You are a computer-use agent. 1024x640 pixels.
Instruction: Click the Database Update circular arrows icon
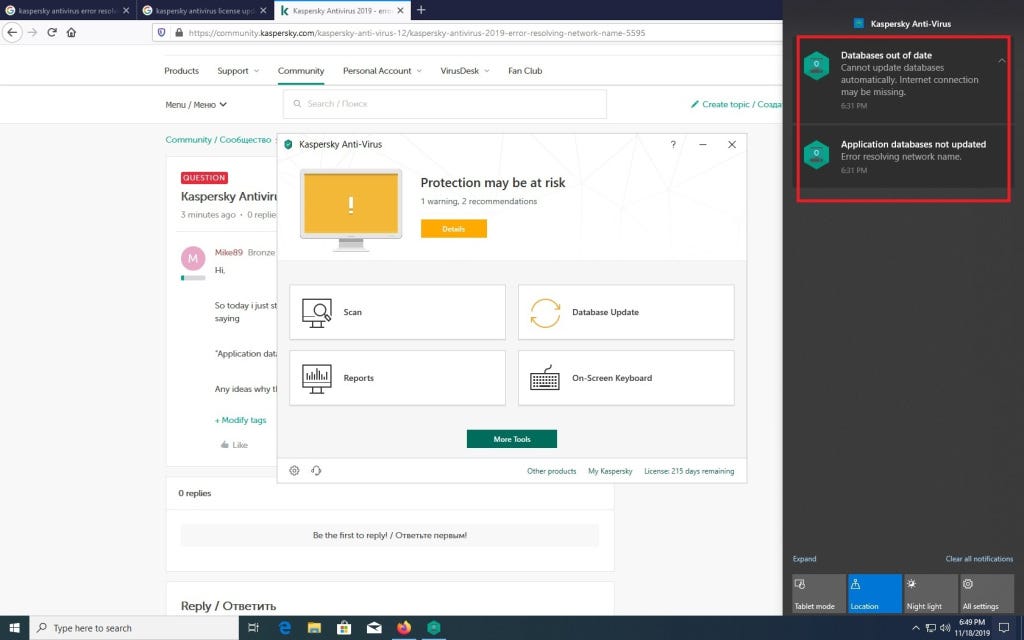click(x=545, y=313)
